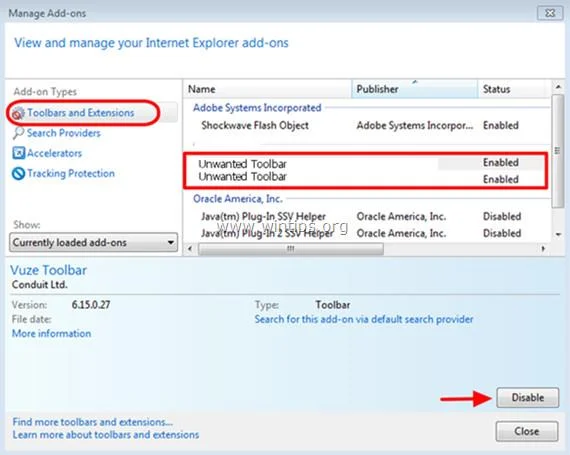The image size is (570, 455).
Task: Open the More information link
Action: pos(52,333)
